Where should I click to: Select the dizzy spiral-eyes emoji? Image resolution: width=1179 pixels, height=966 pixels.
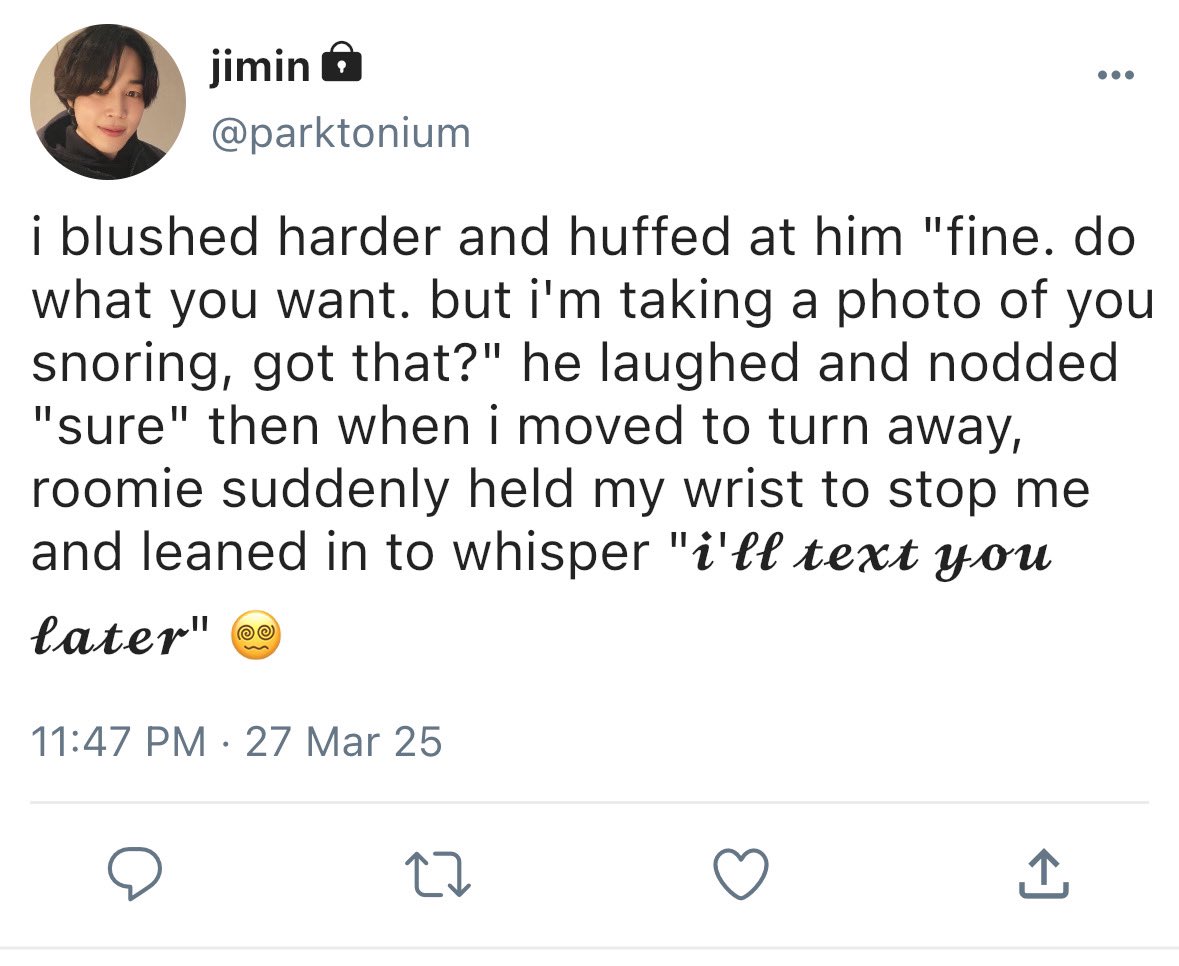click(x=256, y=635)
